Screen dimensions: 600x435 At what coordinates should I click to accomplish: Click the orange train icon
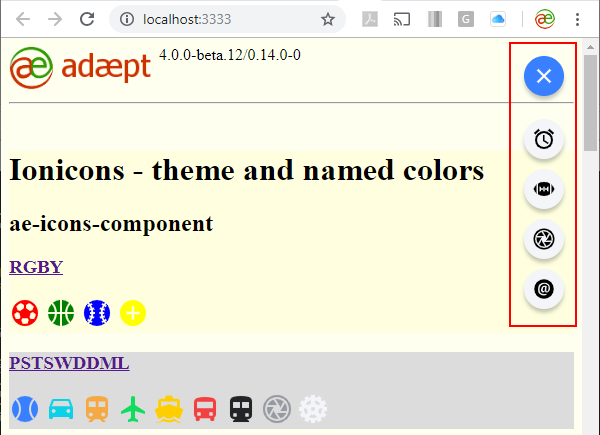[97, 409]
